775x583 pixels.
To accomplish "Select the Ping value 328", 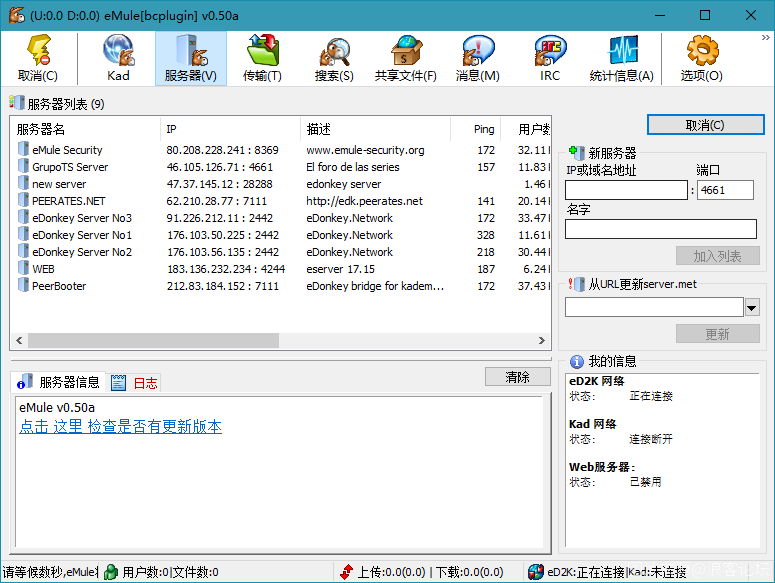I will coord(486,235).
